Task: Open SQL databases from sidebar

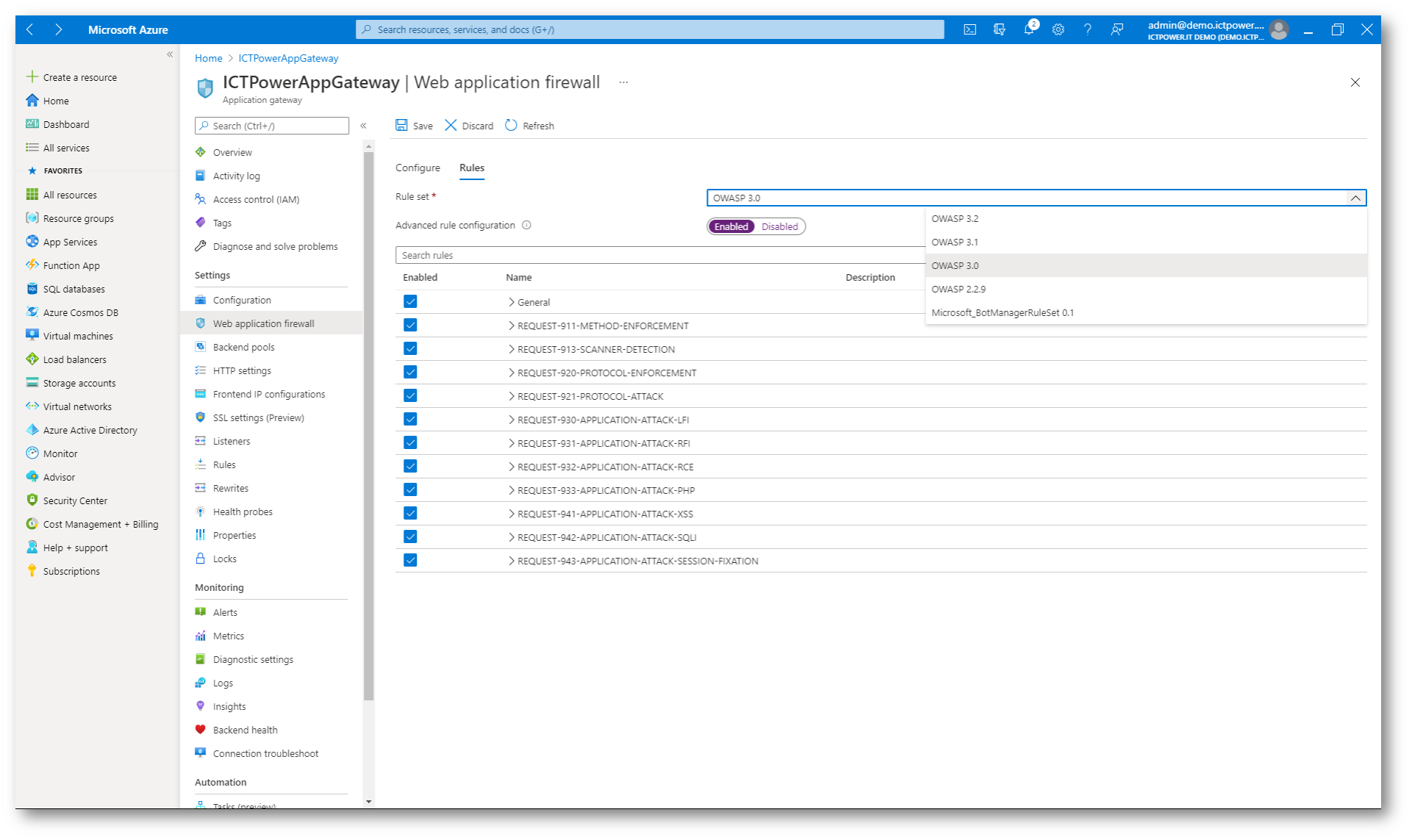Action: [74, 289]
